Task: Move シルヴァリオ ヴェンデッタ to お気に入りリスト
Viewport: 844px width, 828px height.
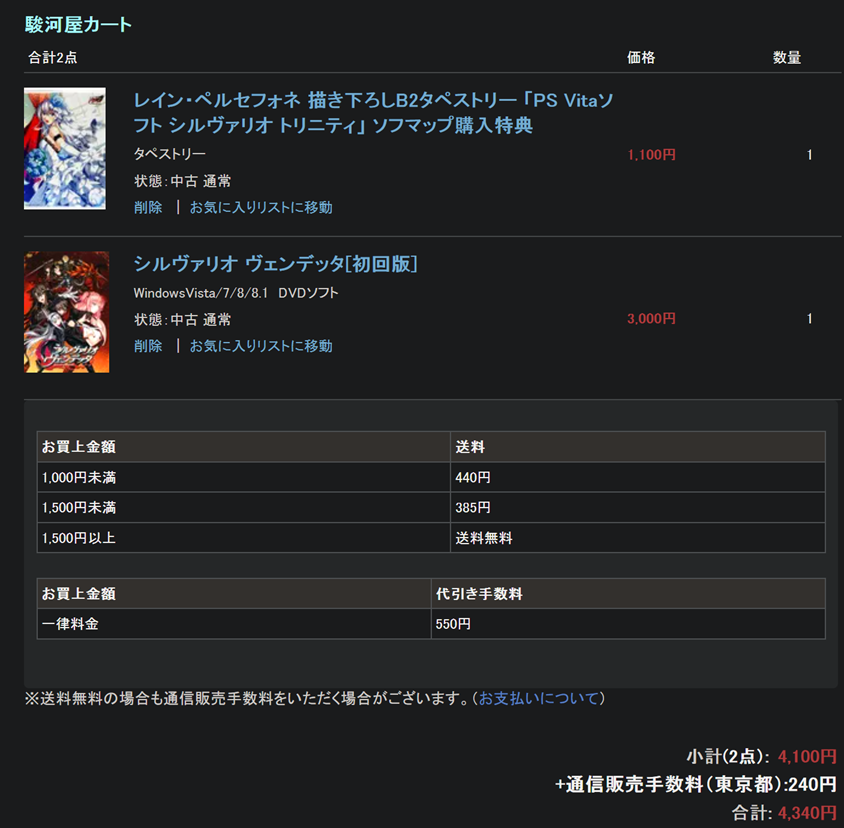Action: pos(261,346)
